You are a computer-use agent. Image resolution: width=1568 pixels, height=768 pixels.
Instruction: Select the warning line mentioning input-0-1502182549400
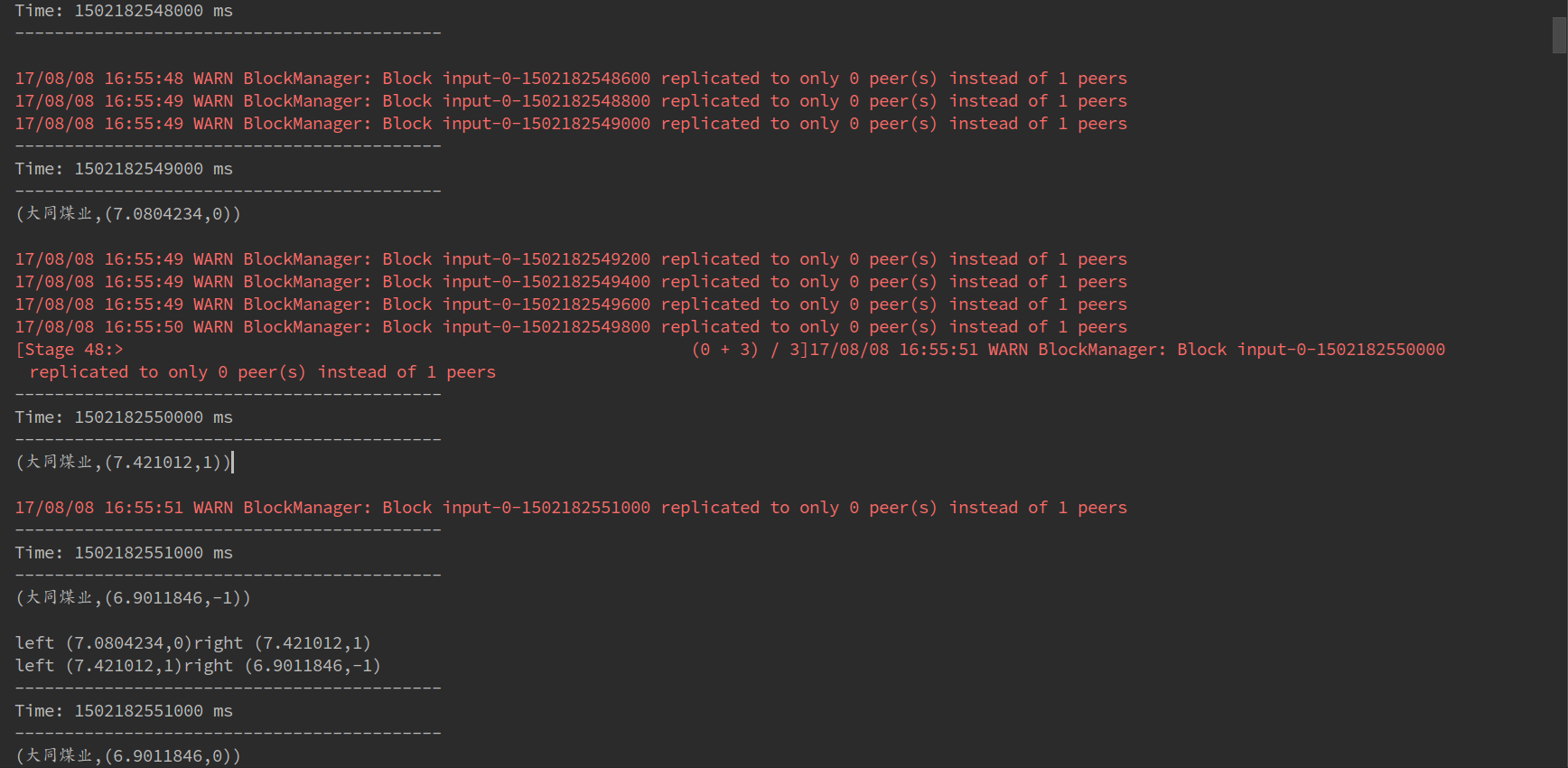coord(570,282)
